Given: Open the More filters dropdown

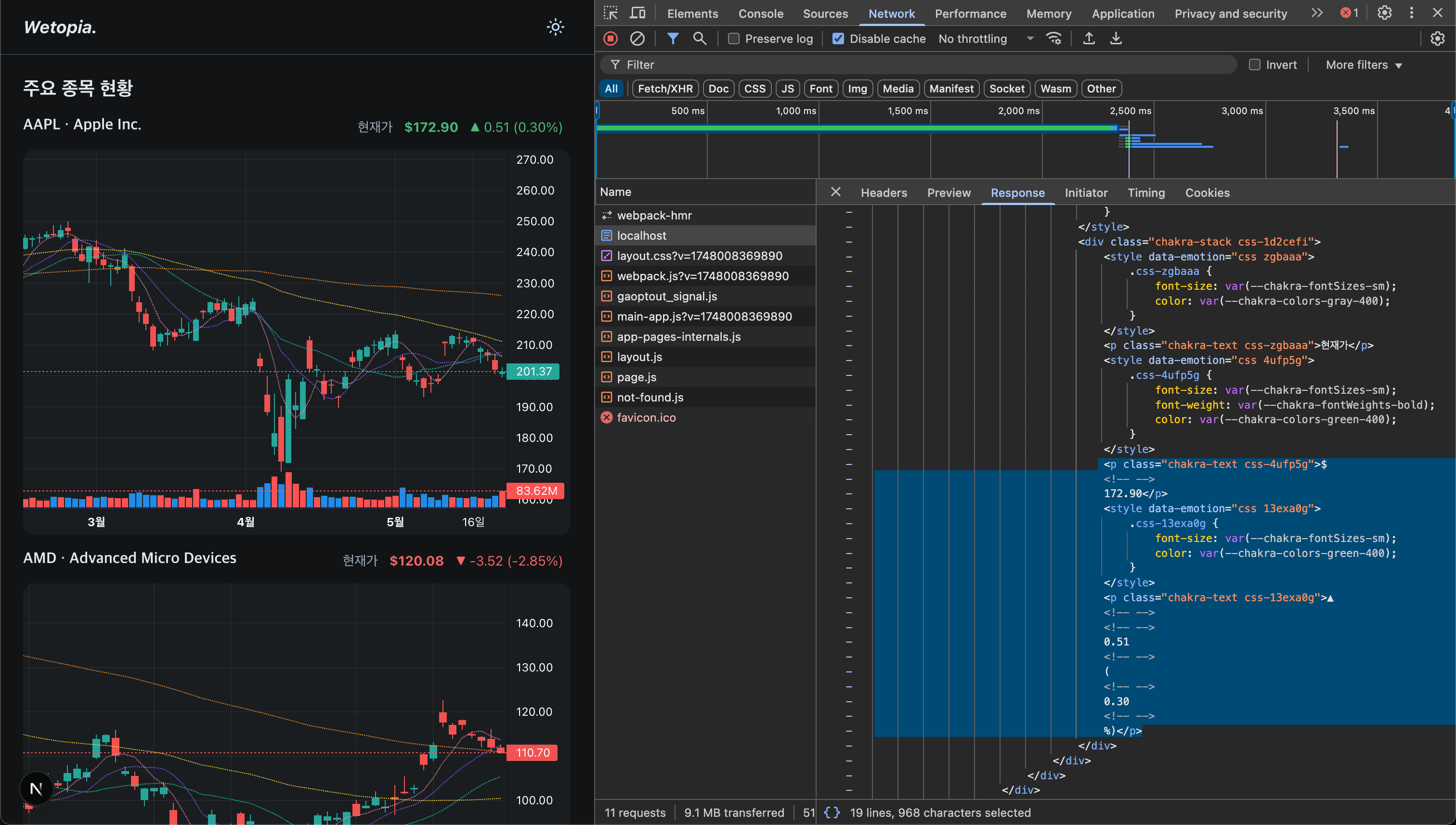Looking at the screenshot, I should tap(1364, 64).
